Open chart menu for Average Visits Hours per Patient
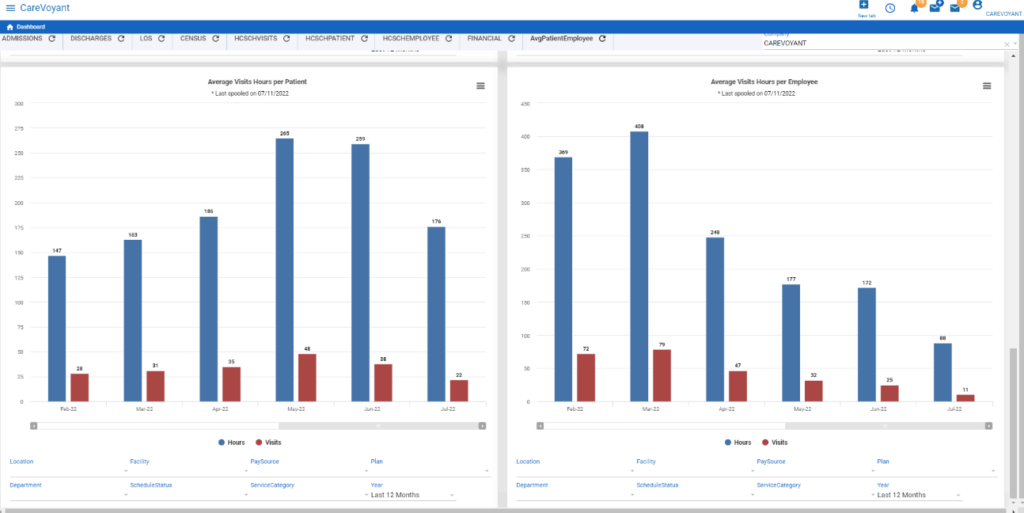 pyautogui.click(x=481, y=86)
